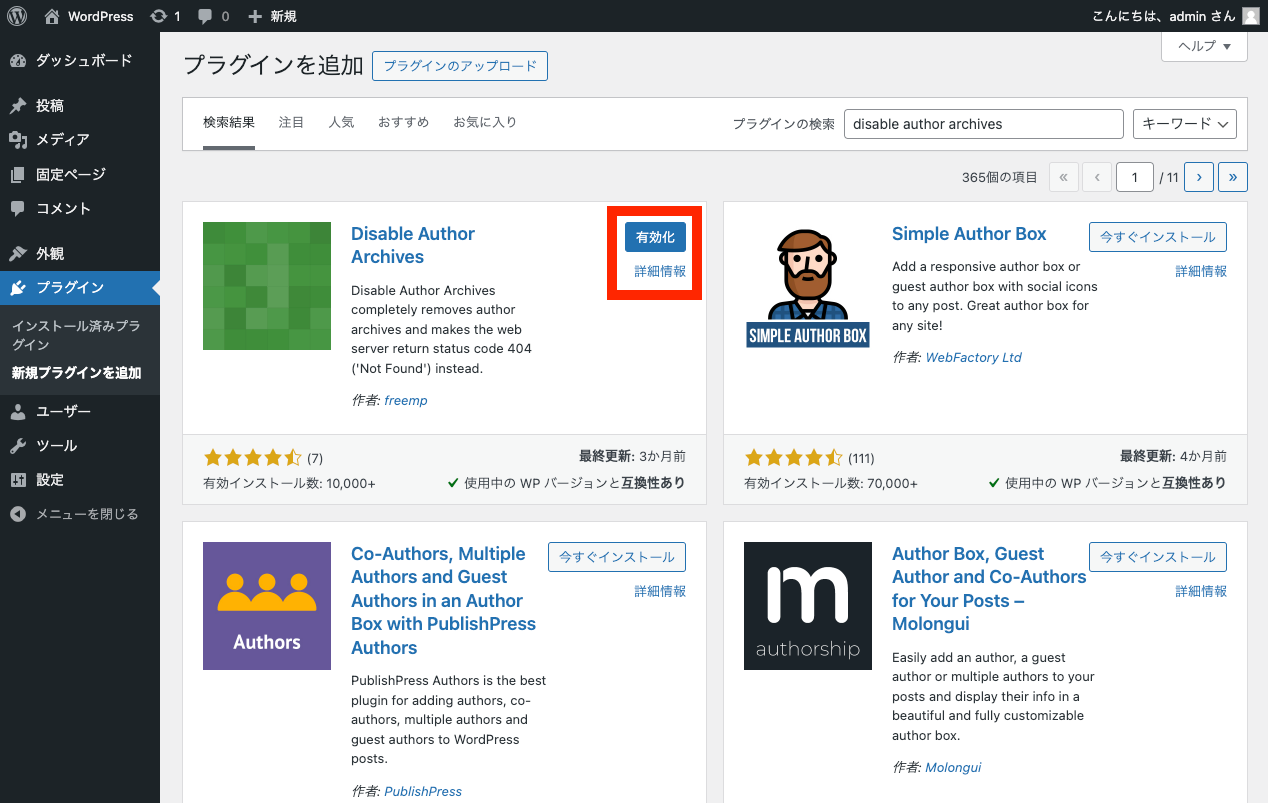This screenshot has width=1268, height=803.
Task: Open 固定ページ in the sidebar
Action: 80,174
